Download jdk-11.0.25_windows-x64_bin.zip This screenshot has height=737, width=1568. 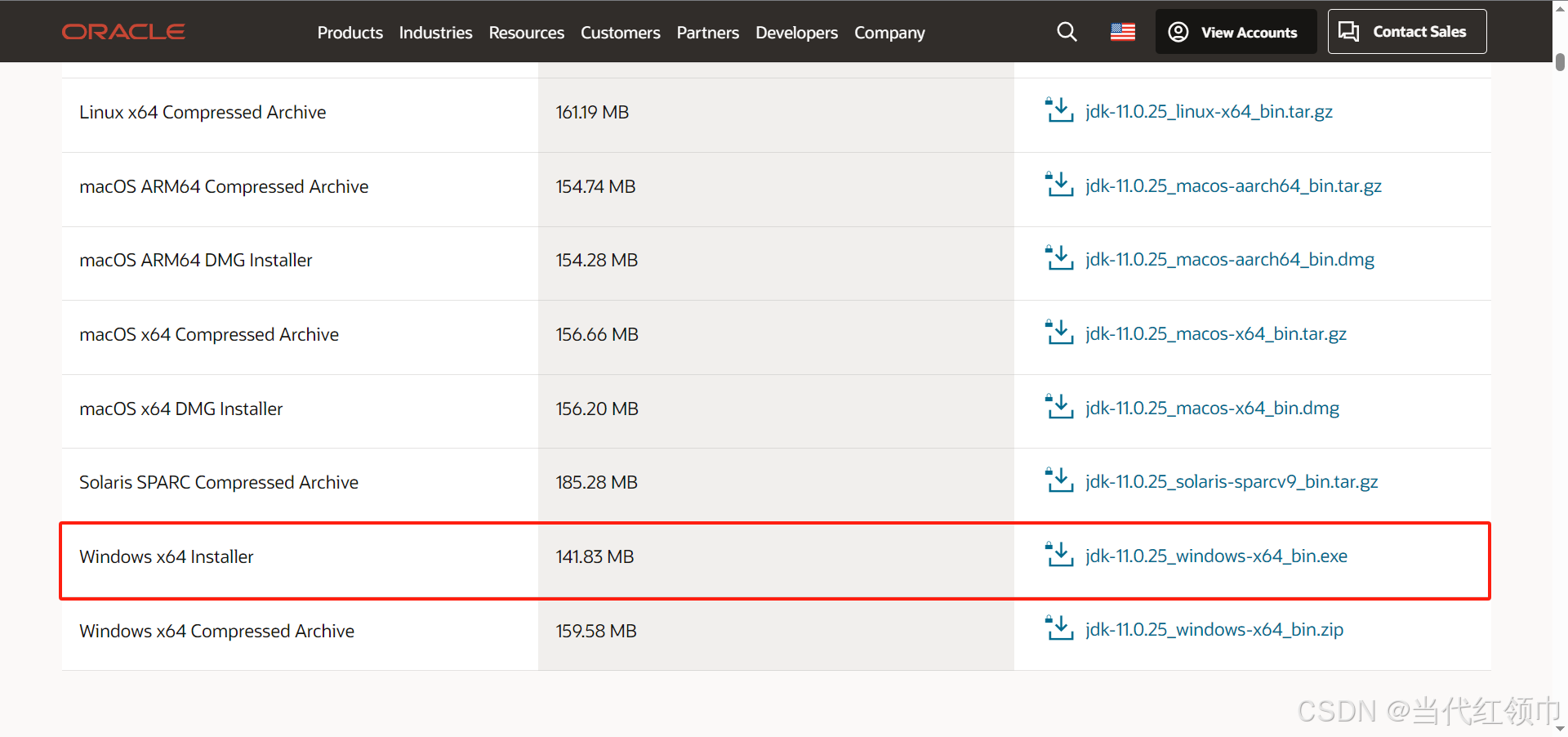(x=1214, y=629)
